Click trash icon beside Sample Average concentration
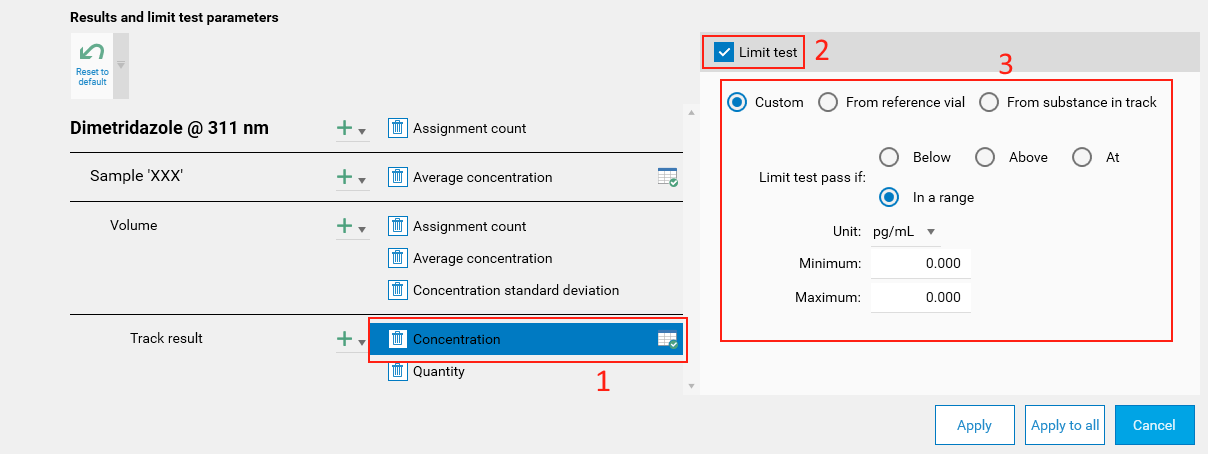The image size is (1208, 454). (x=397, y=177)
